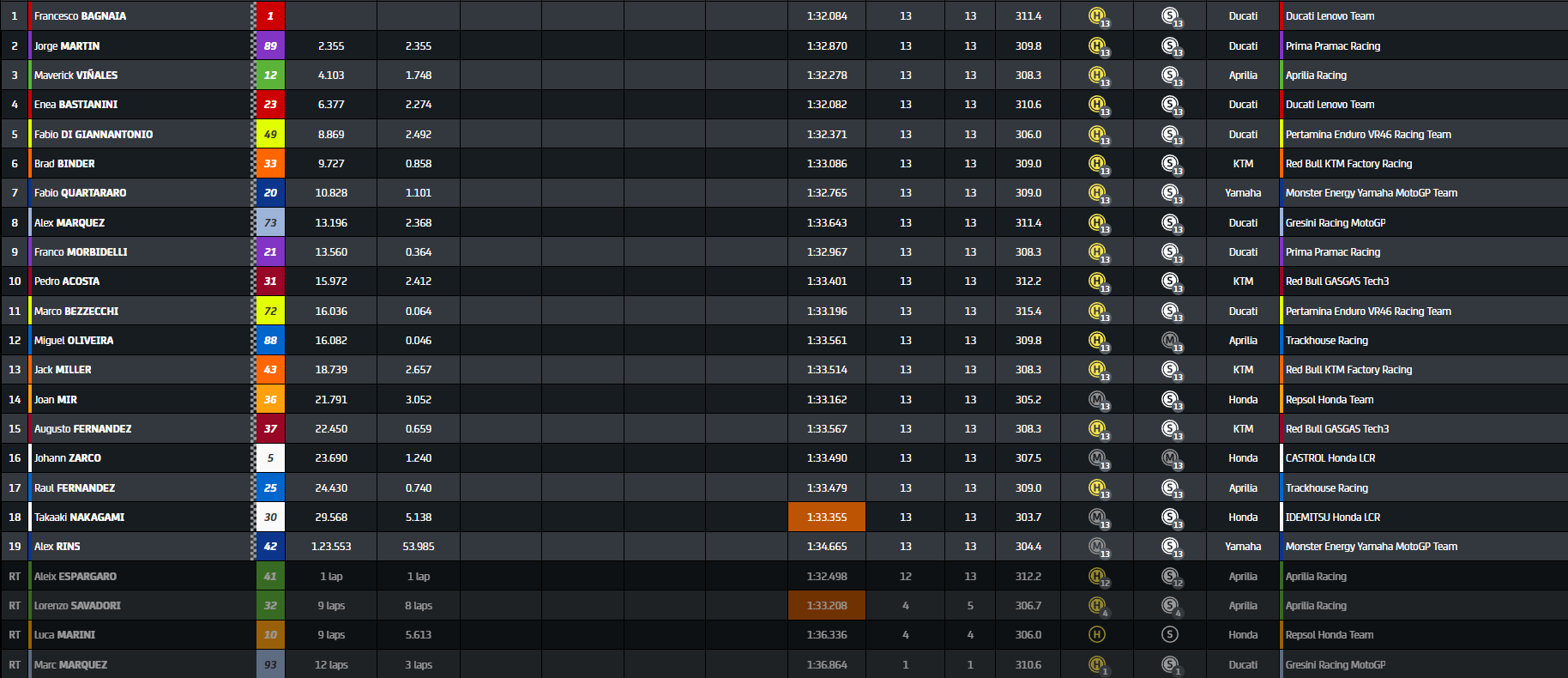Click the white number 5 badge for Zarco
Image resolution: width=1568 pixels, height=678 pixels.
(x=270, y=458)
